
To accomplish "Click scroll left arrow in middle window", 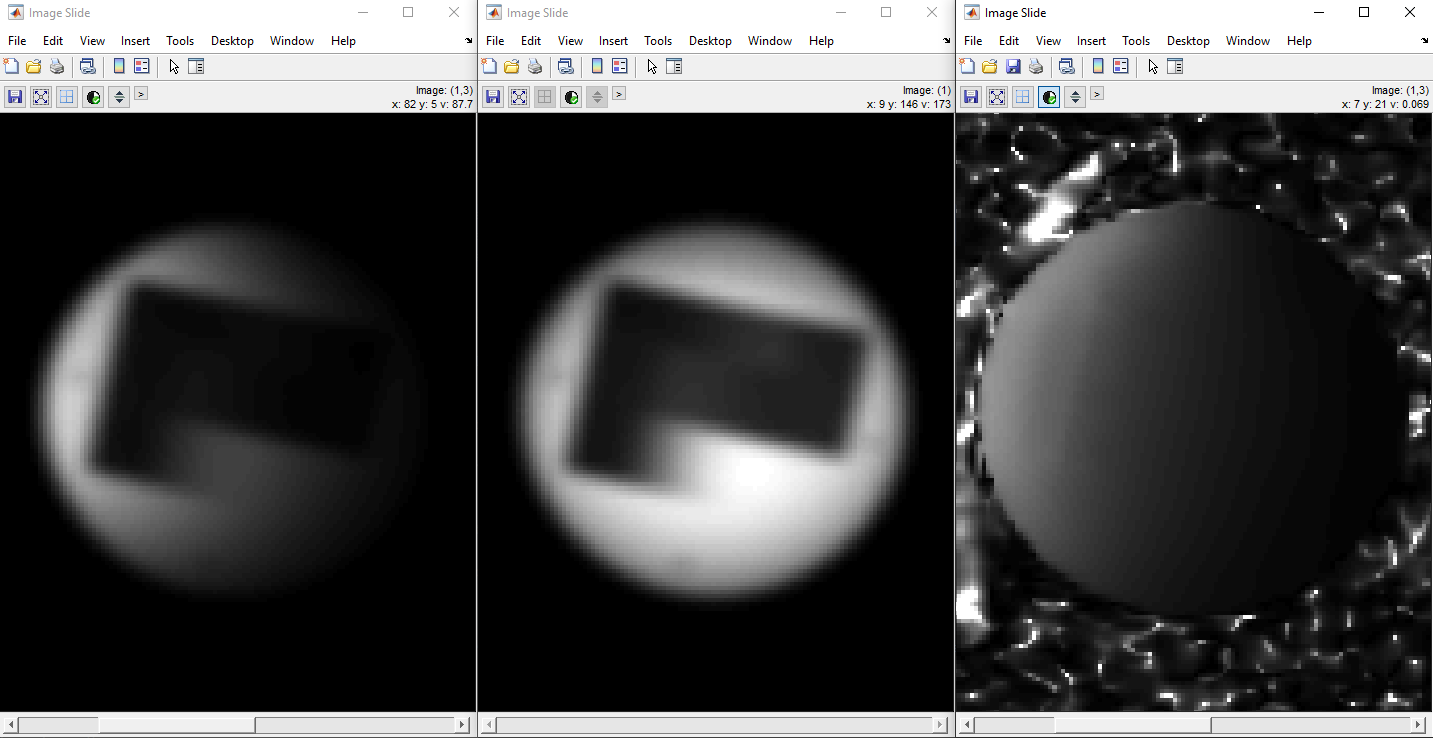I will (488, 725).
